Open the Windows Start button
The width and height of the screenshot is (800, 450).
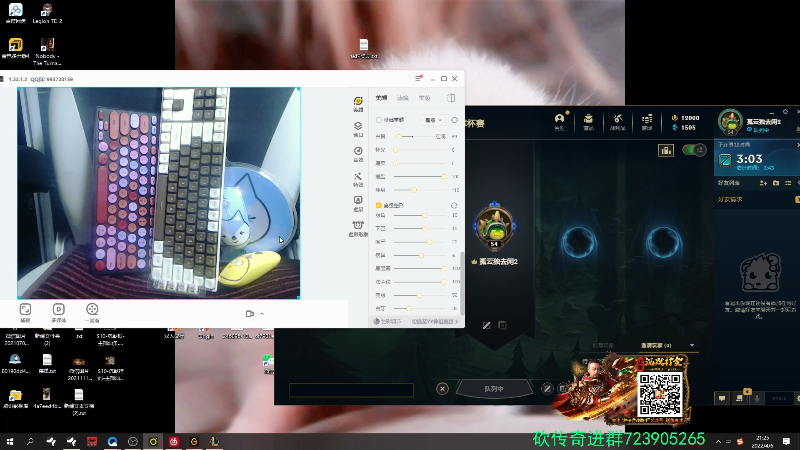10,441
